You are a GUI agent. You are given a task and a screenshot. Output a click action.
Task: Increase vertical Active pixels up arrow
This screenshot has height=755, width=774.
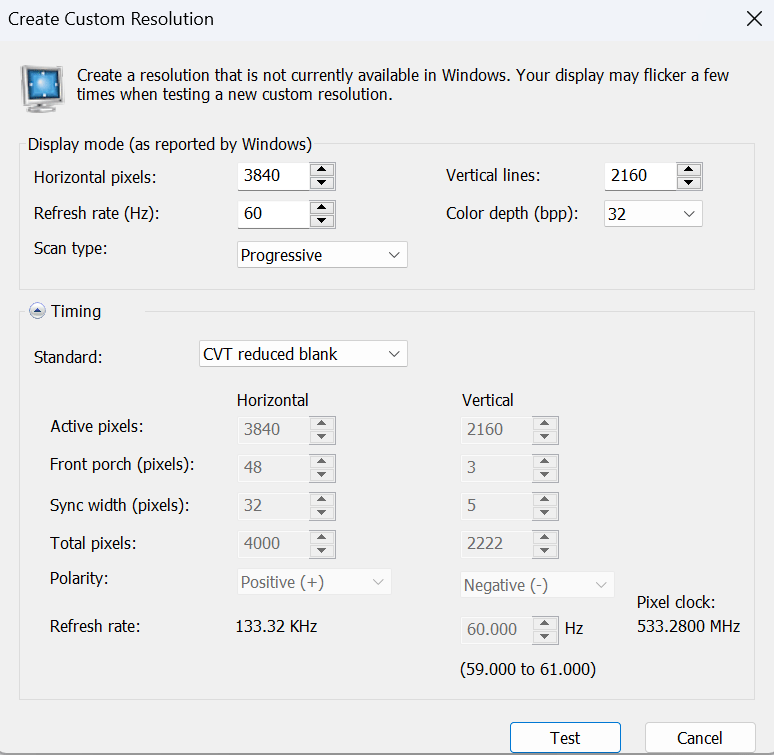coord(545,423)
